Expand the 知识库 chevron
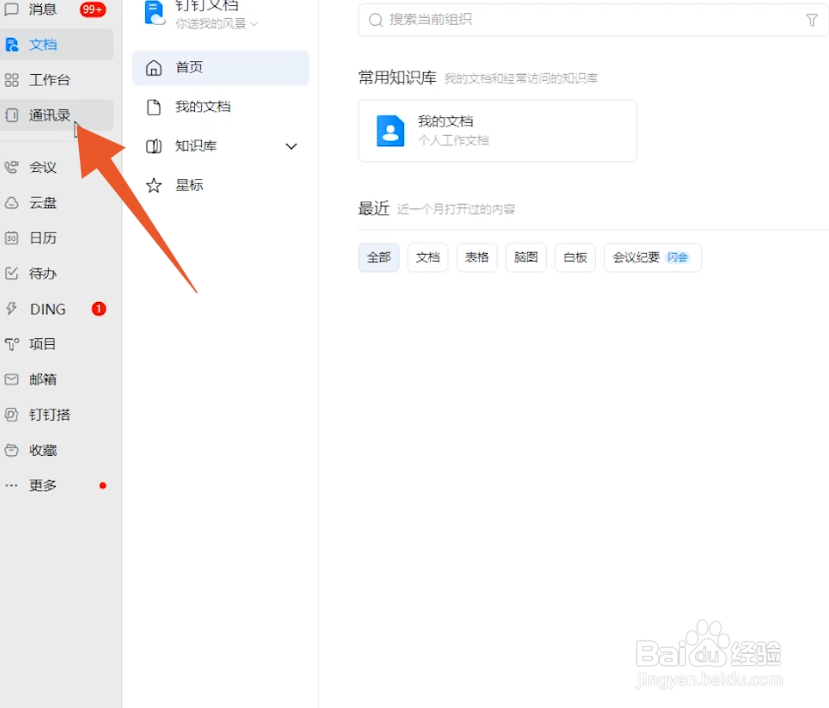This screenshot has width=829, height=708. [291, 146]
